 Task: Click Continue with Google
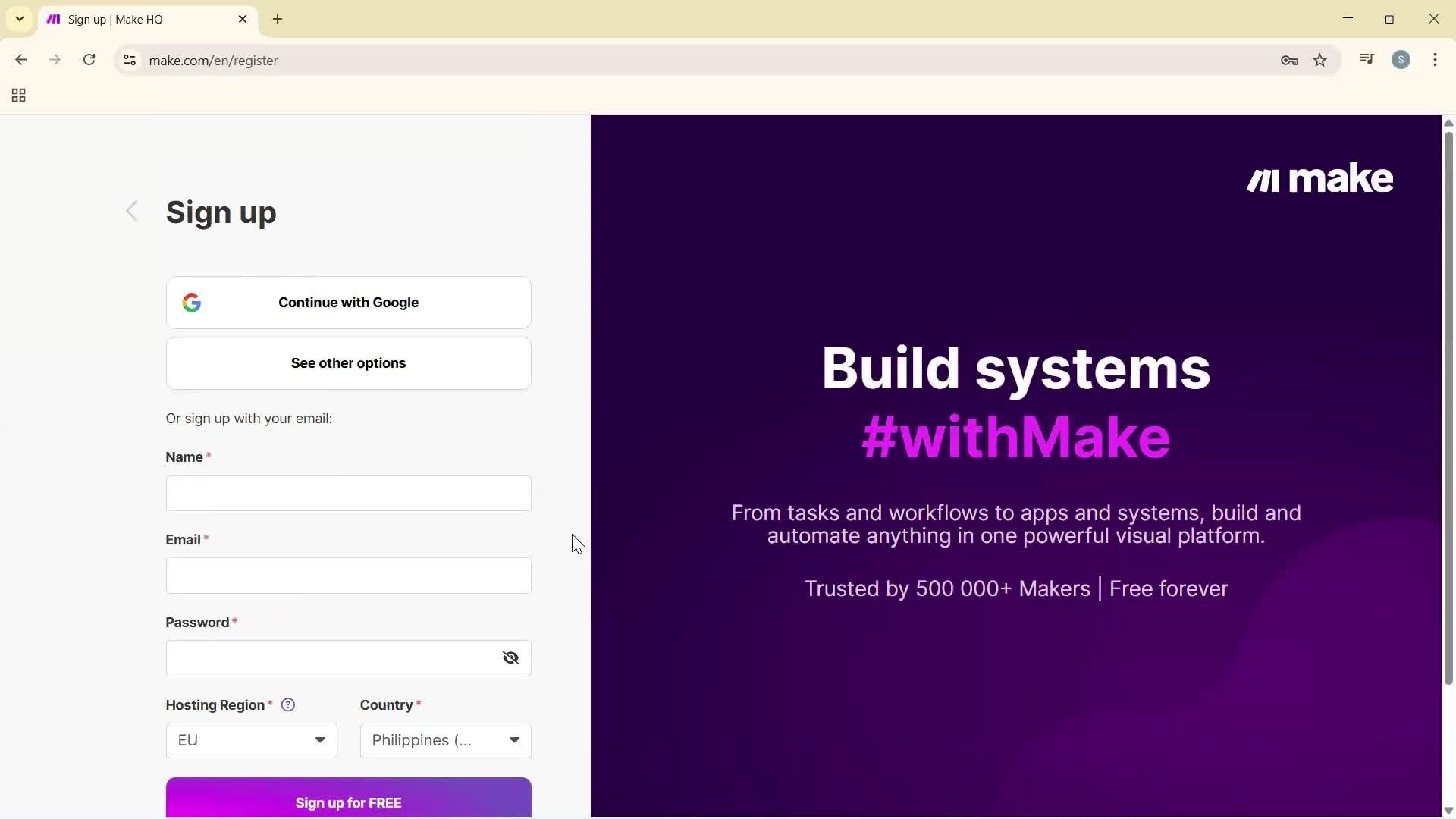348,303
